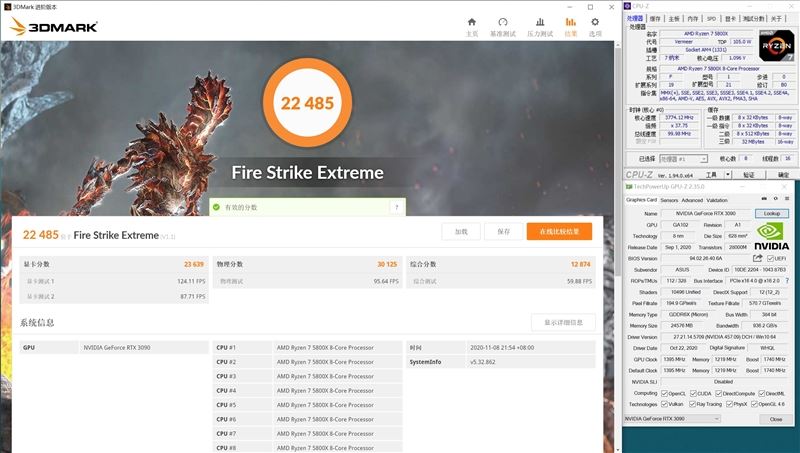Click the 3DMark scrollbar up arrow
The image size is (800, 453).
click(x=617, y=44)
